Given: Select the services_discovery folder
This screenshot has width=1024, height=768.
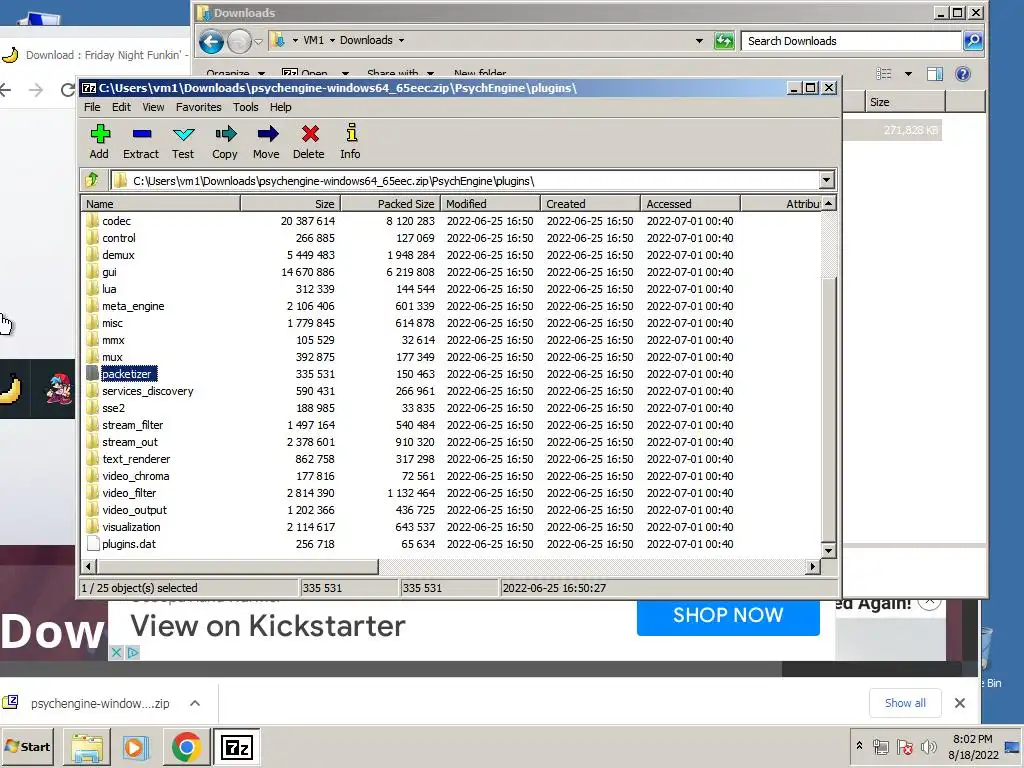Looking at the screenshot, I should (x=148, y=391).
